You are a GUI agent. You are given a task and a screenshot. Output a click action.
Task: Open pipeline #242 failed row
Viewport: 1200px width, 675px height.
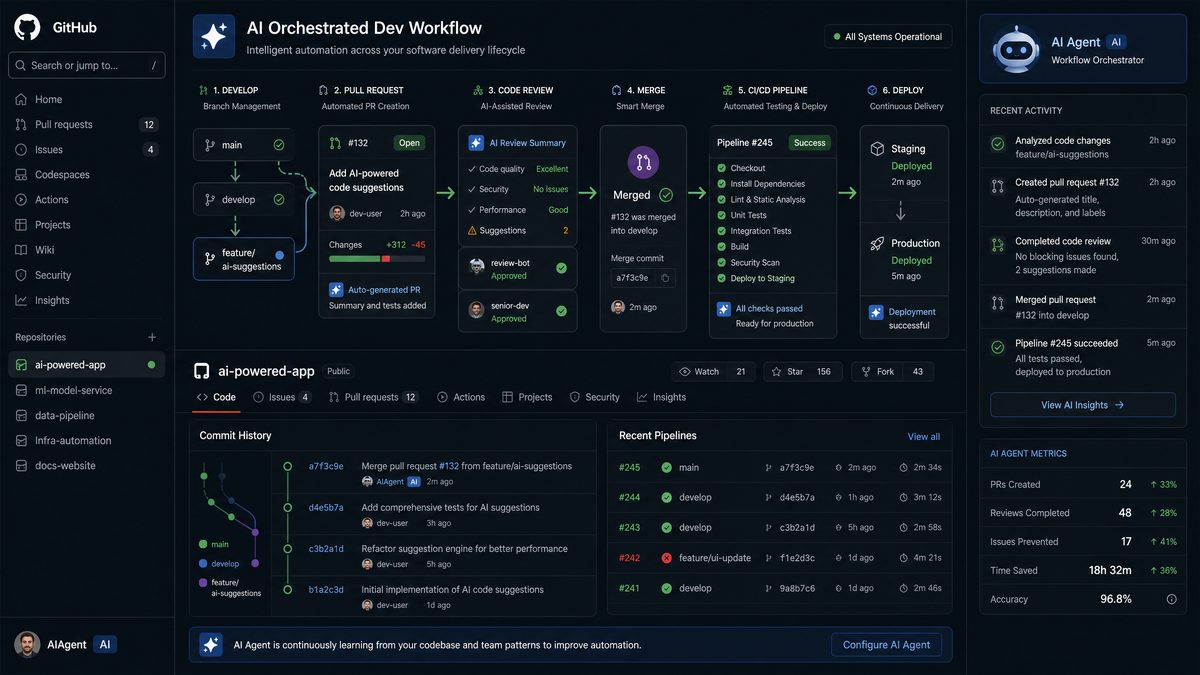780,557
